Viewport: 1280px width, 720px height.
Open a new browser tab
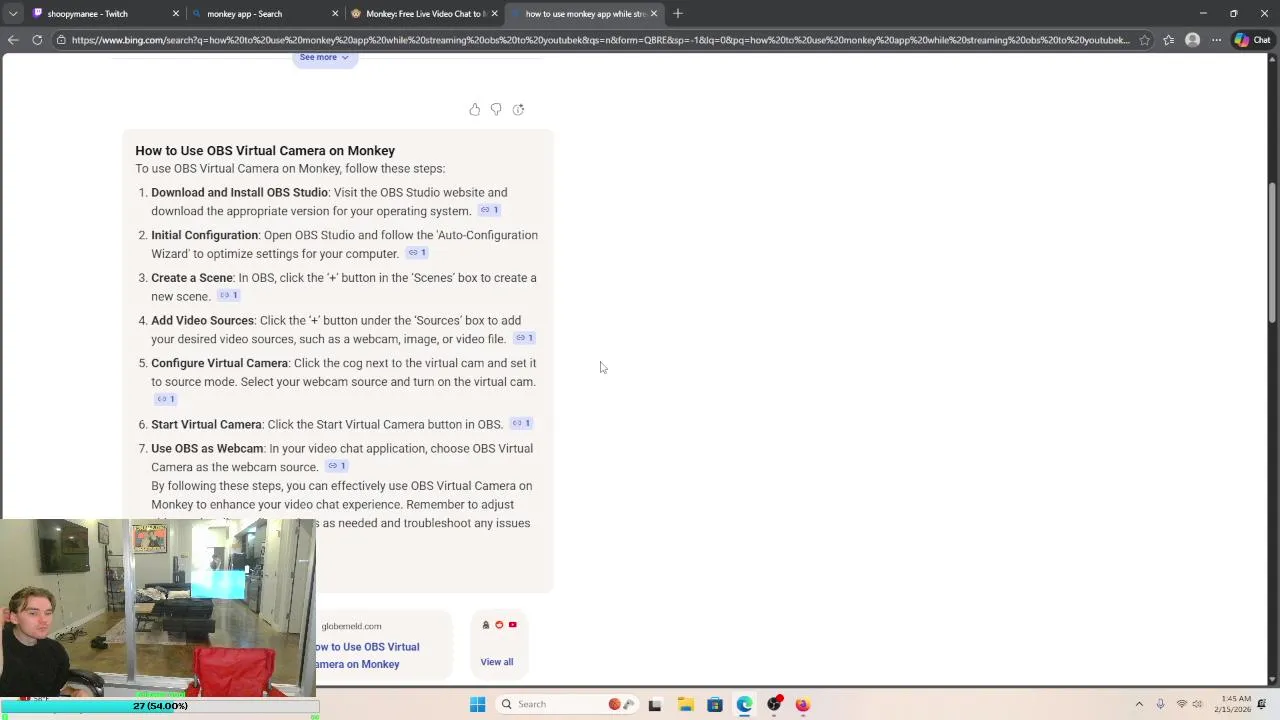click(x=678, y=14)
